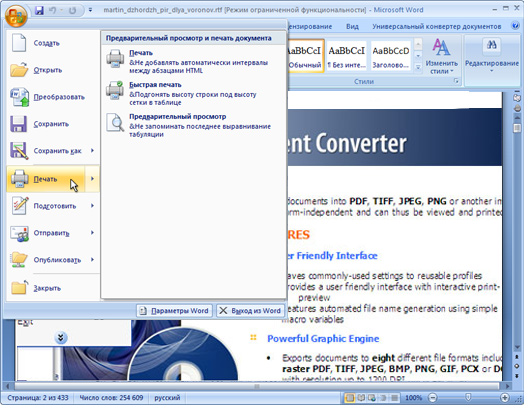
Task: Switch to the Вид ribbon tab
Action: pos(352,26)
